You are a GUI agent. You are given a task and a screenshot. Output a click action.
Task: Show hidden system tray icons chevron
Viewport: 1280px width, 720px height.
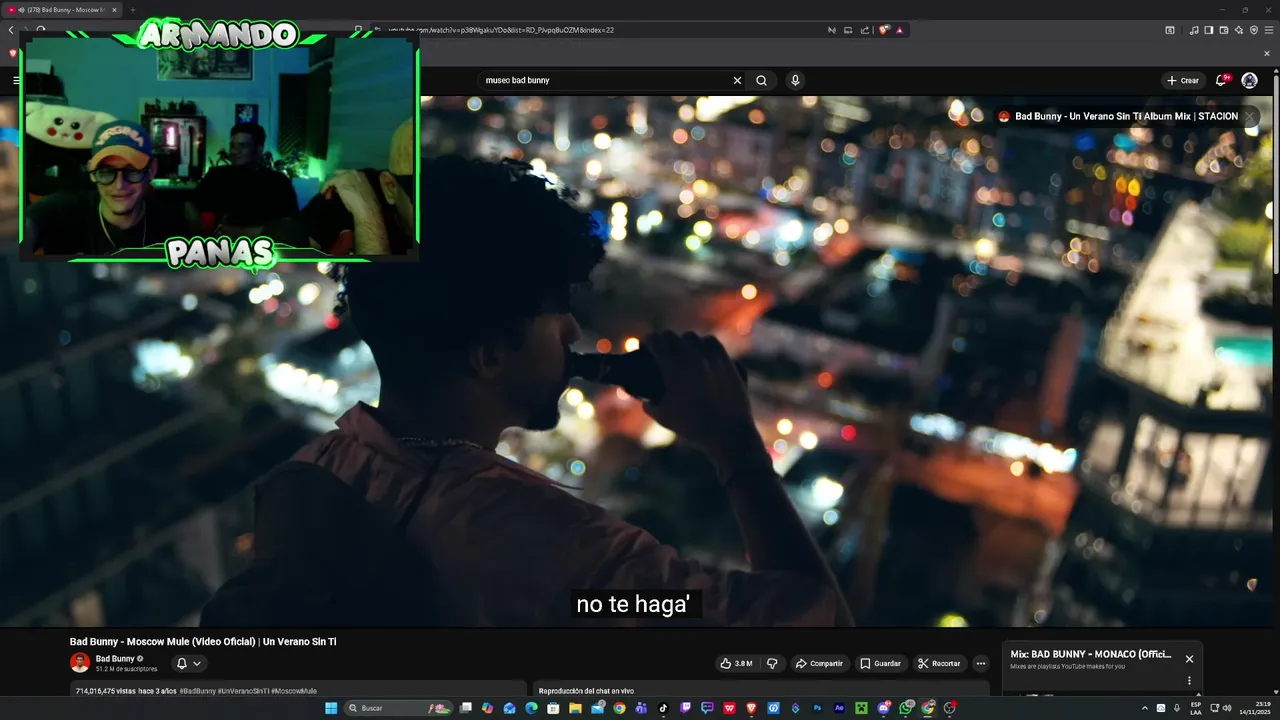coord(1145,708)
